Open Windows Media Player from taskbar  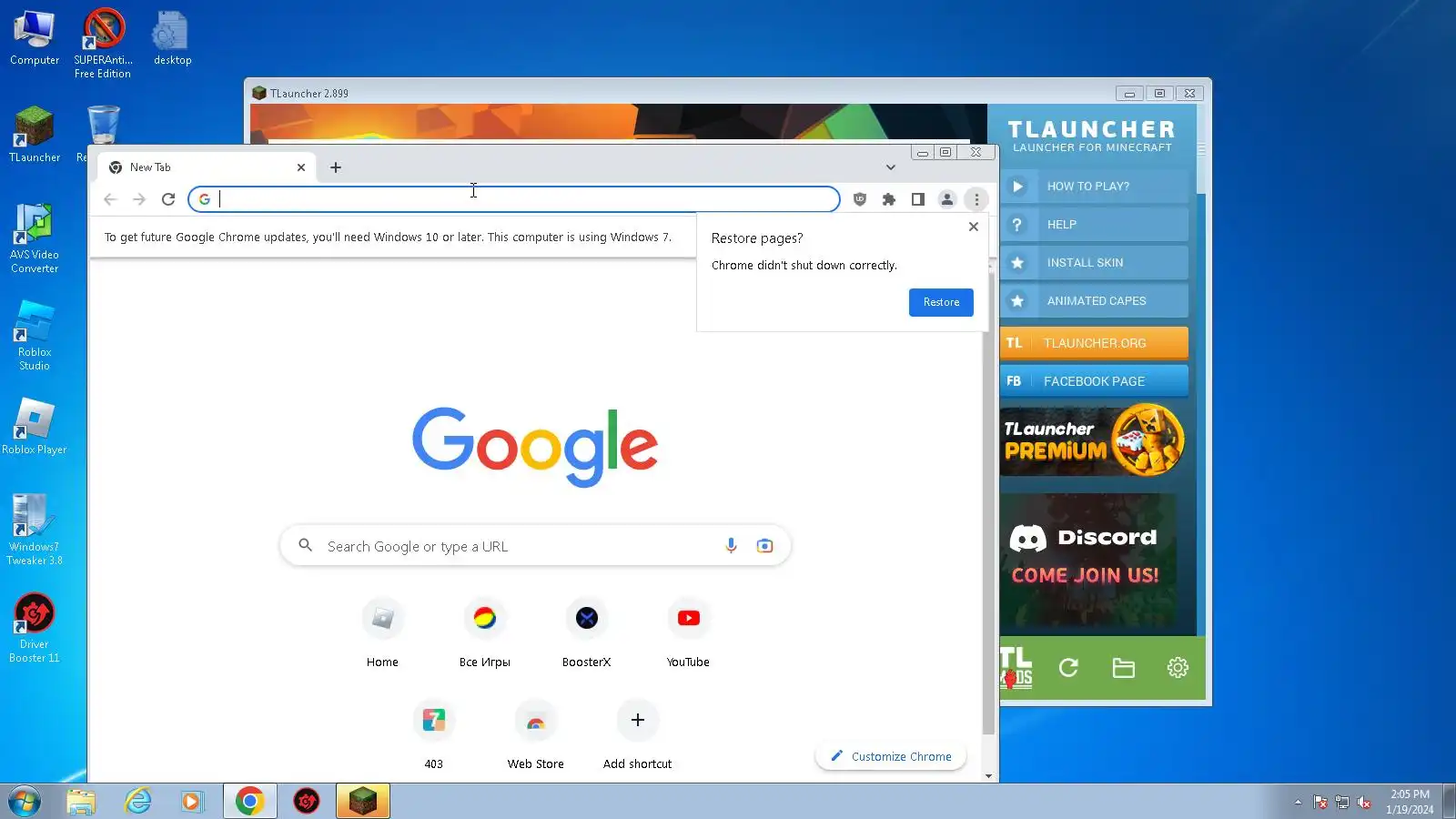click(192, 802)
